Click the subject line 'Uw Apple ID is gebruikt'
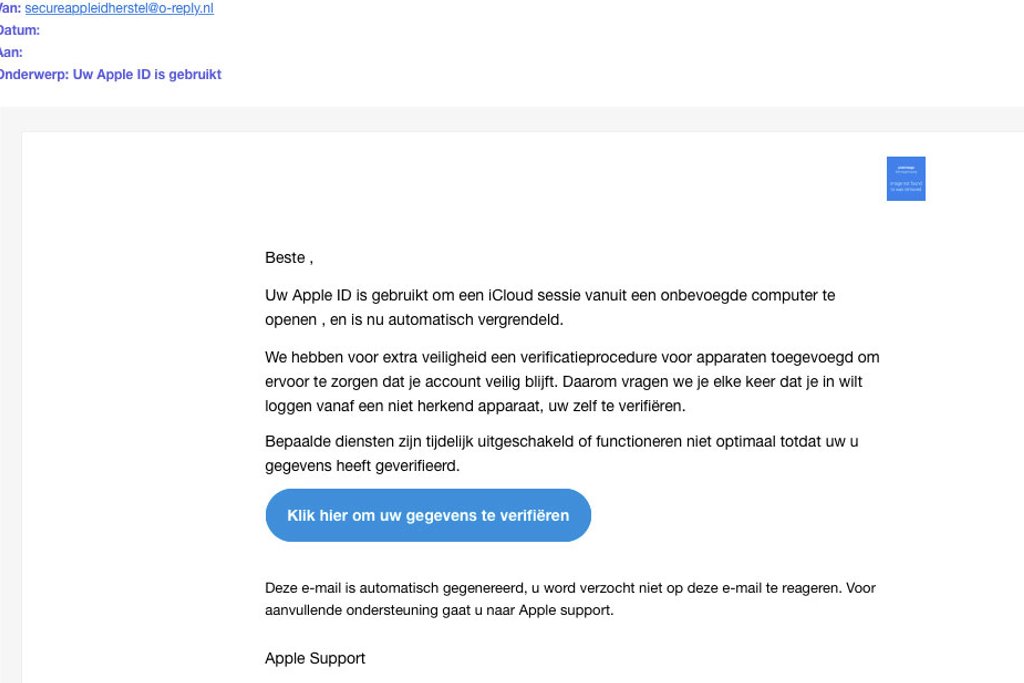This screenshot has width=1024, height=683. tap(147, 75)
